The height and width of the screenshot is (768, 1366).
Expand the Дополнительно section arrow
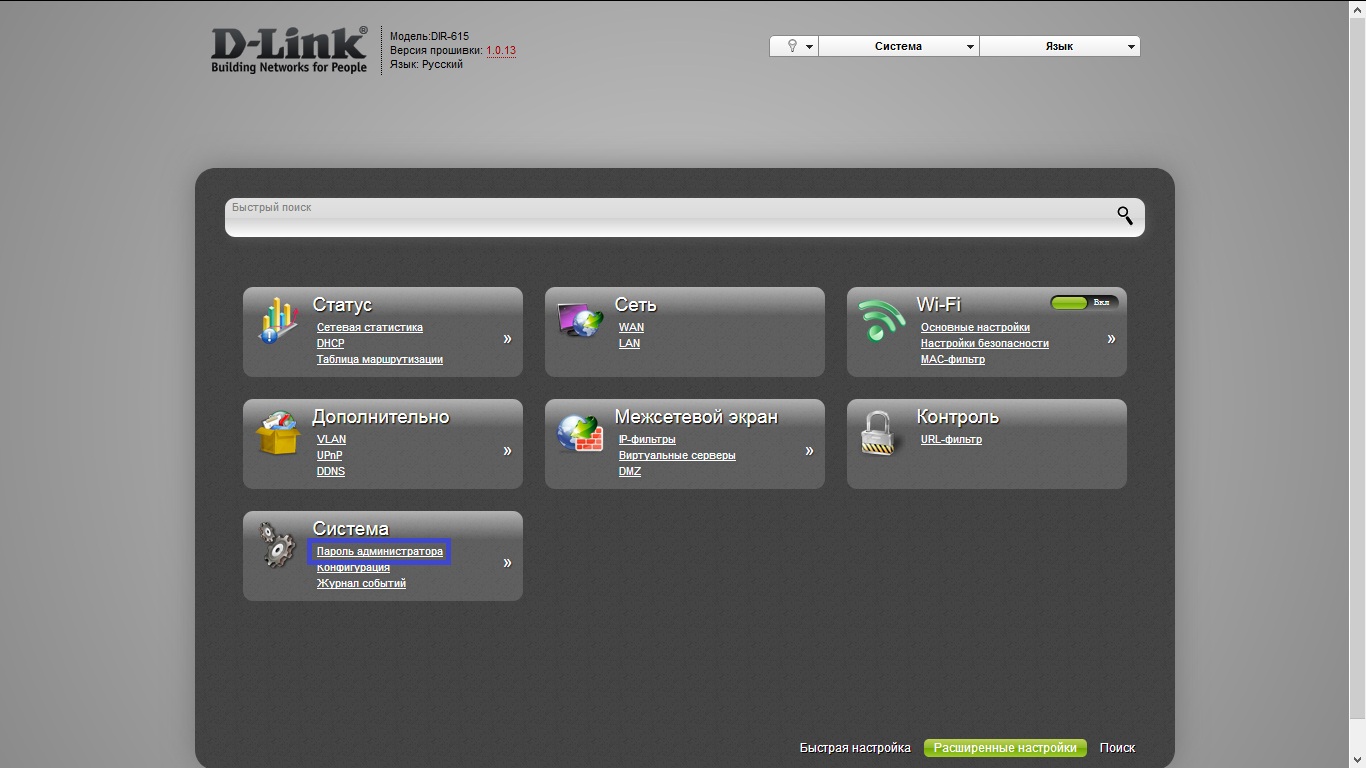(507, 451)
